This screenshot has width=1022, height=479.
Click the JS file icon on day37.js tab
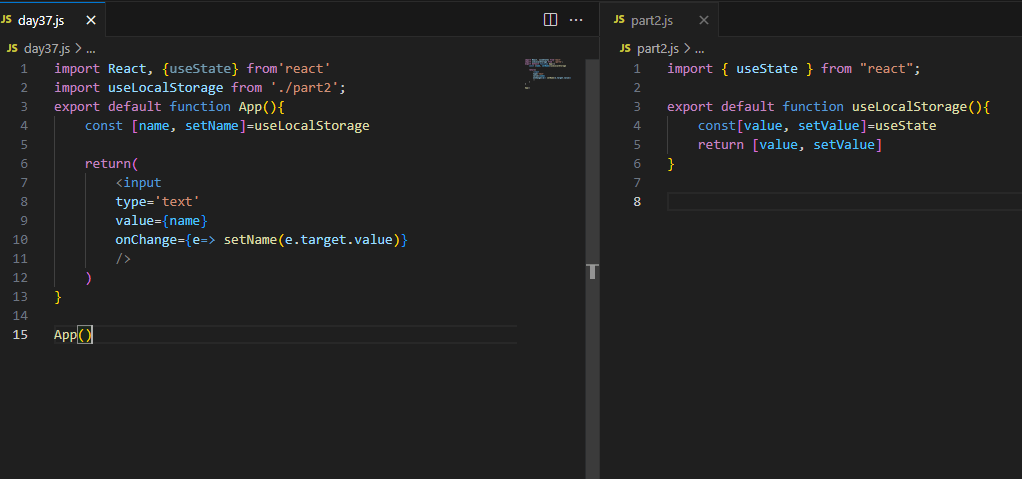(x=6, y=20)
